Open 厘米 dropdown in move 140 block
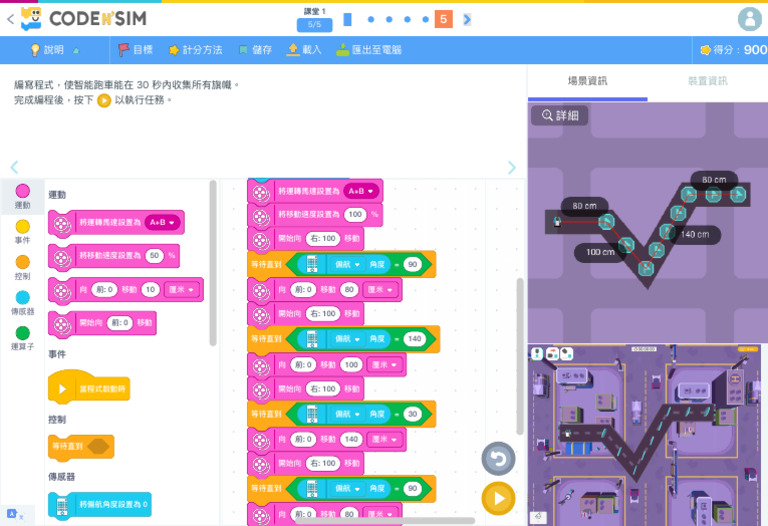This screenshot has height=526, width=768. click(x=384, y=439)
